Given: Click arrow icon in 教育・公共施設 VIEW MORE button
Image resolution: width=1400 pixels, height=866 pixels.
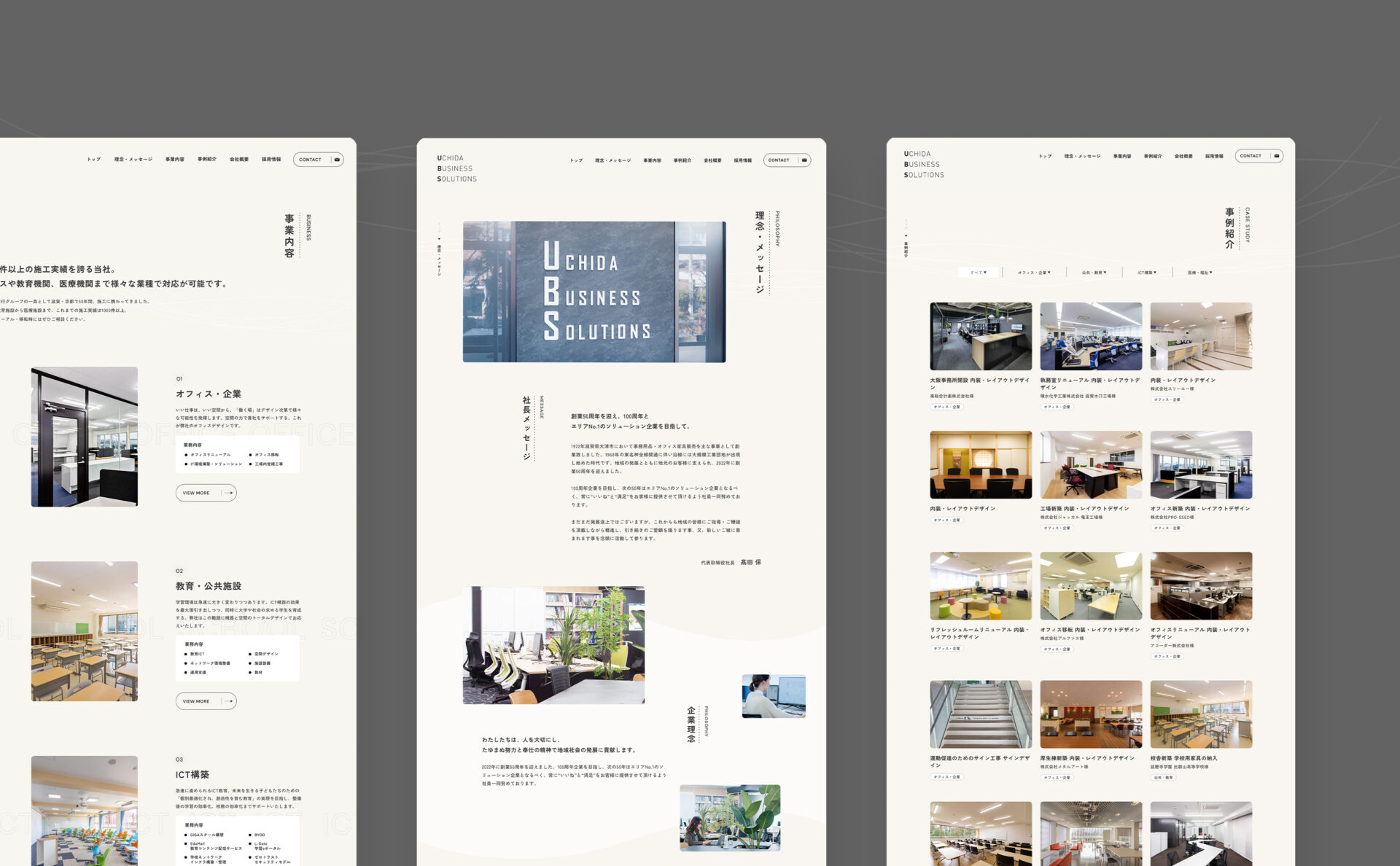Looking at the screenshot, I should [228, 701].
